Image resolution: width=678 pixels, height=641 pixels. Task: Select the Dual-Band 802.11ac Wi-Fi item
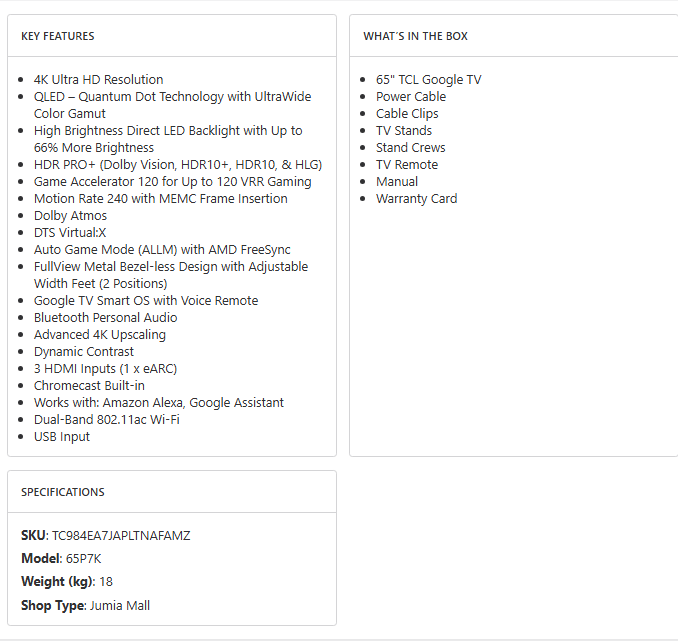pos(106,419)
